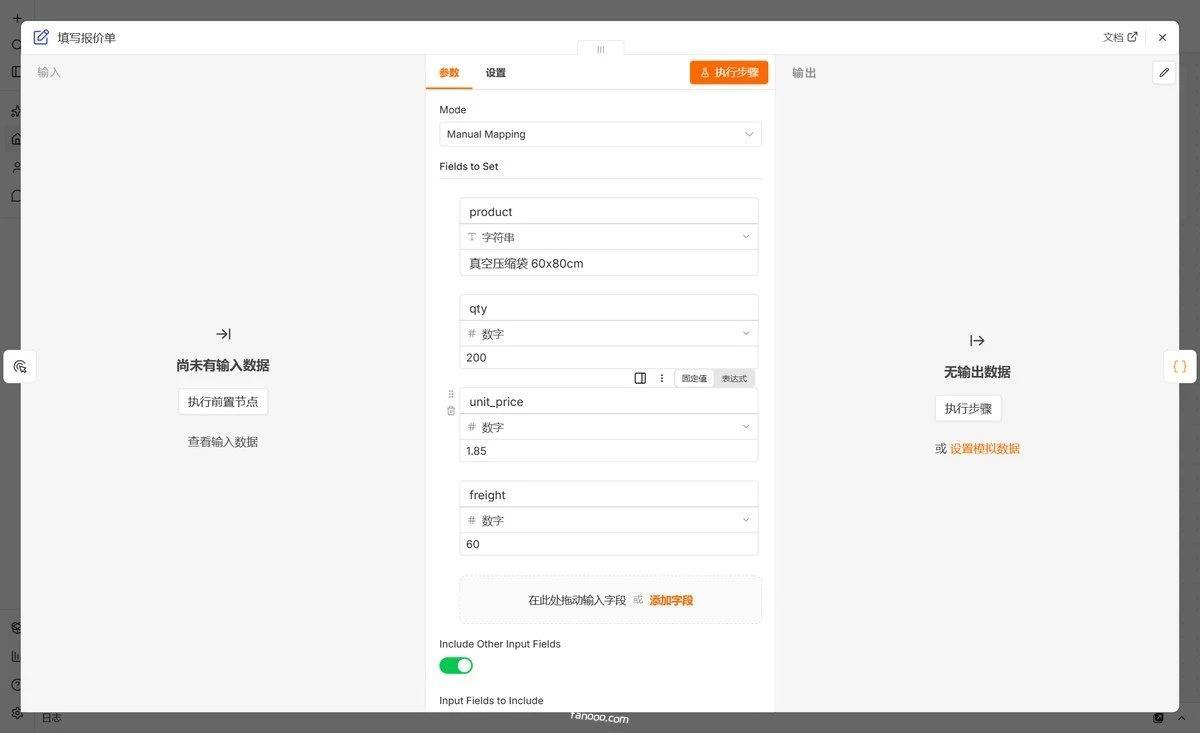Close the 填写报价单 node panel
This screenshot has width=1200, height=733.
(1162, 37)
